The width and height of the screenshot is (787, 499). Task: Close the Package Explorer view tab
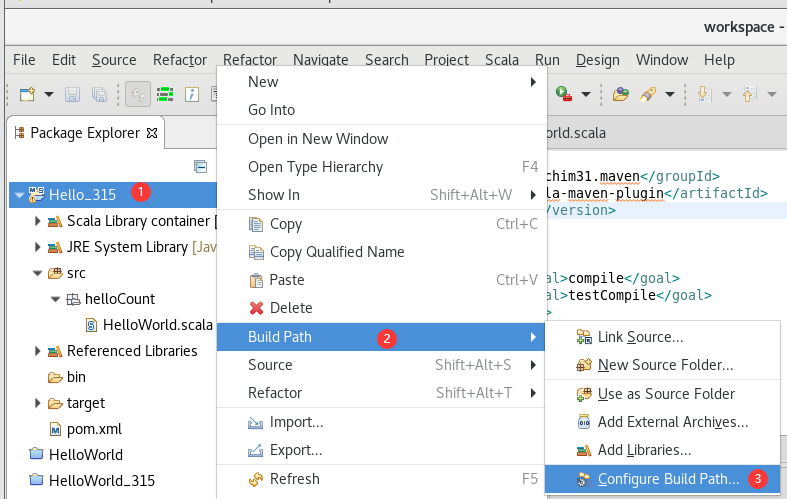[x=152, y=133]
